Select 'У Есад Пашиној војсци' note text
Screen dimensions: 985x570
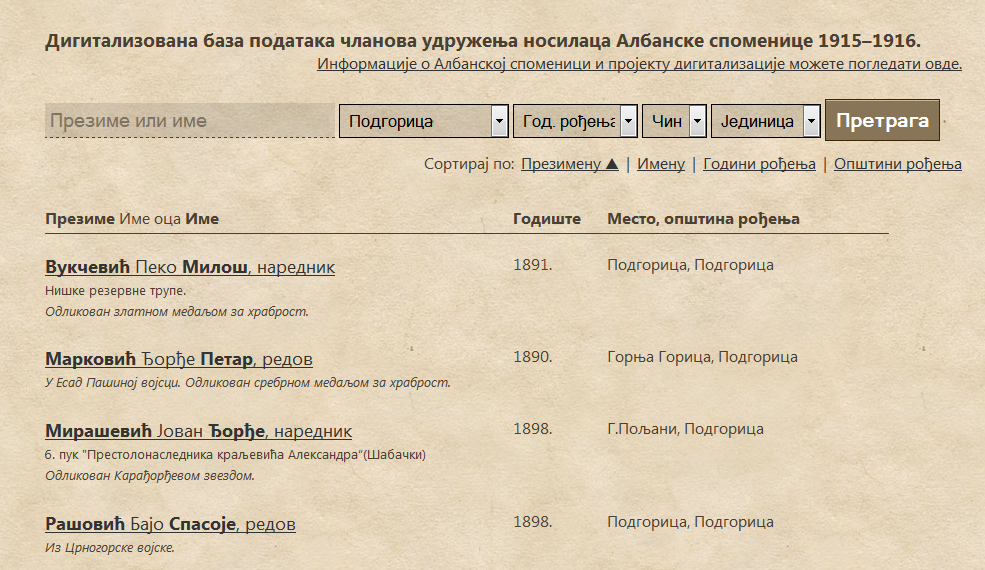tap(114, 383)
